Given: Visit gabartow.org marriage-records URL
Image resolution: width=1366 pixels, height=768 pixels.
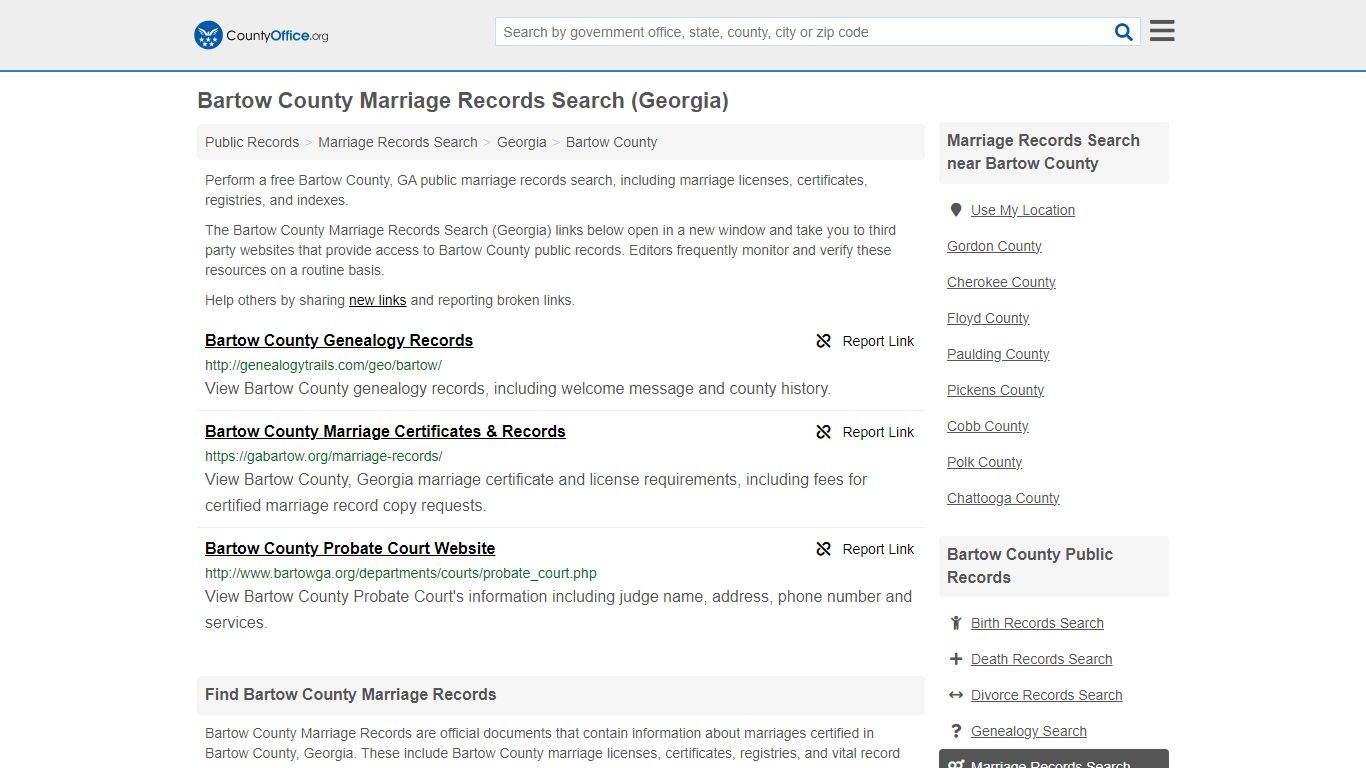Looking at the screenshot, I should pyautogui.click(x=323, y=456).
